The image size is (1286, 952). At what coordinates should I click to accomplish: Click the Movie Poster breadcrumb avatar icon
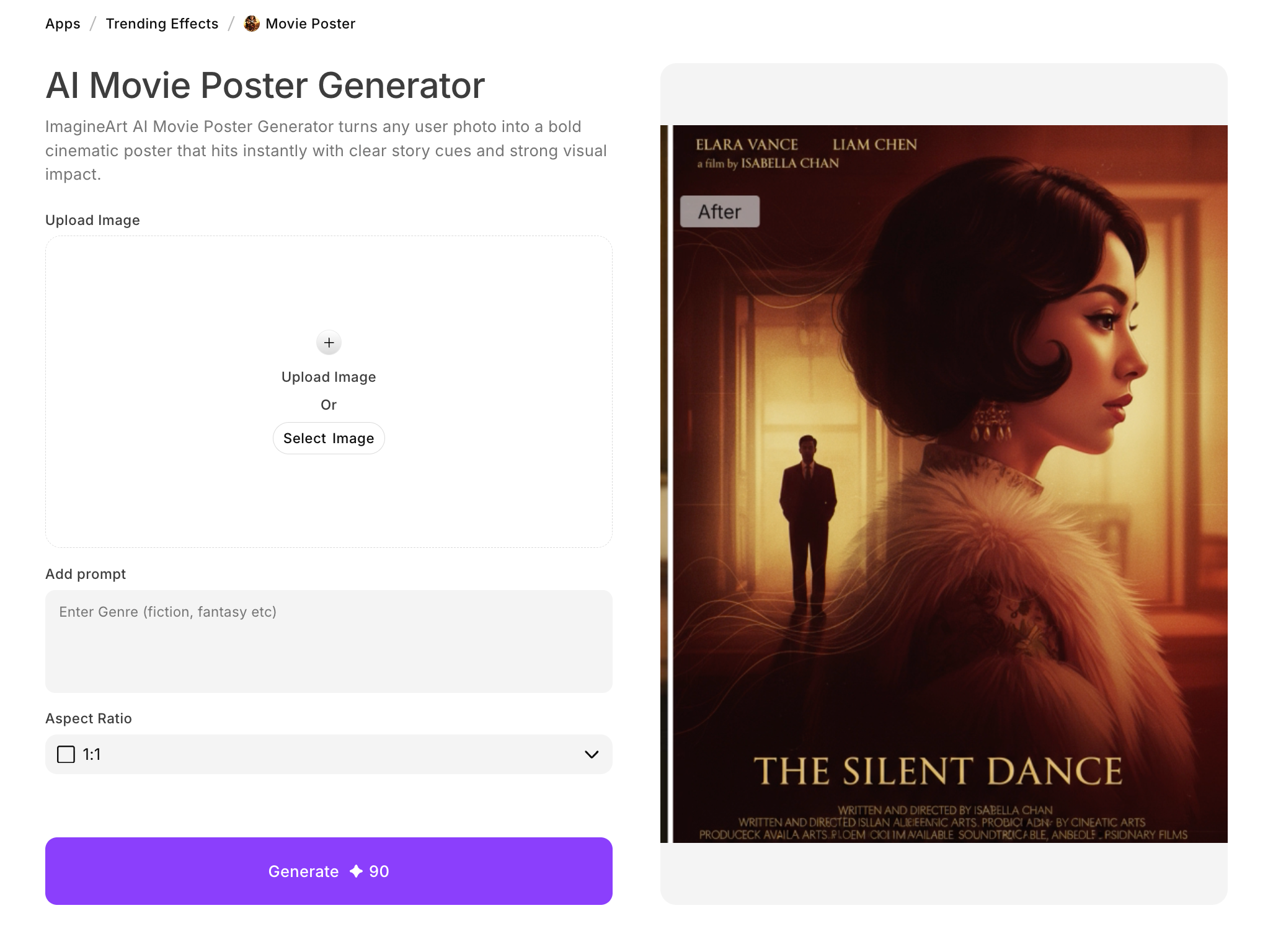[252, 24]
